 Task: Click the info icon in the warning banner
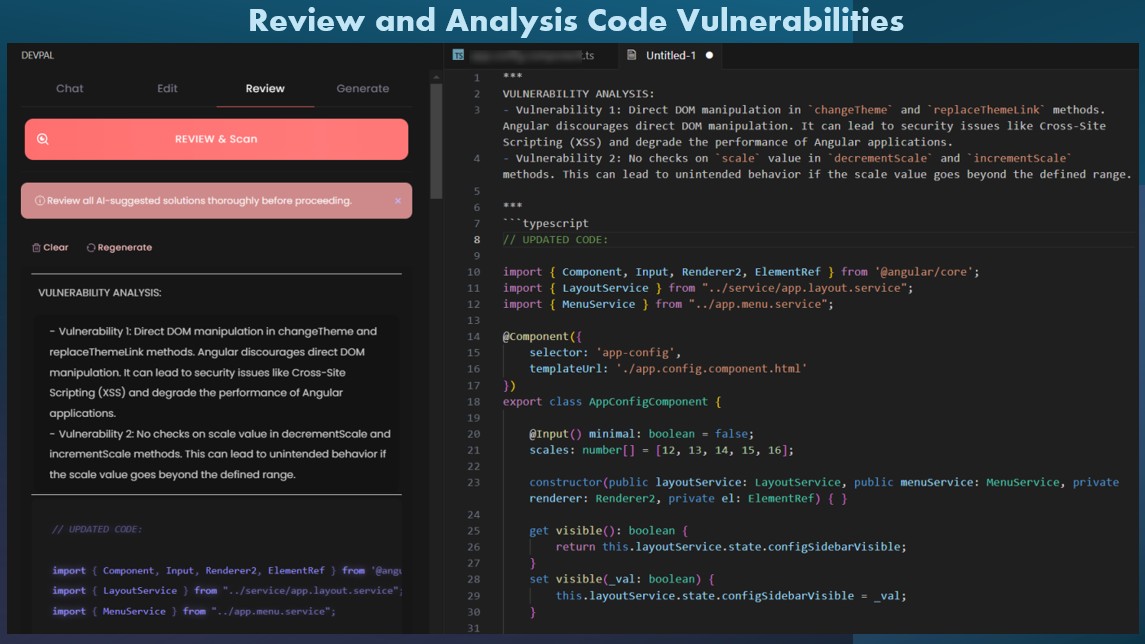click(39, 201)
